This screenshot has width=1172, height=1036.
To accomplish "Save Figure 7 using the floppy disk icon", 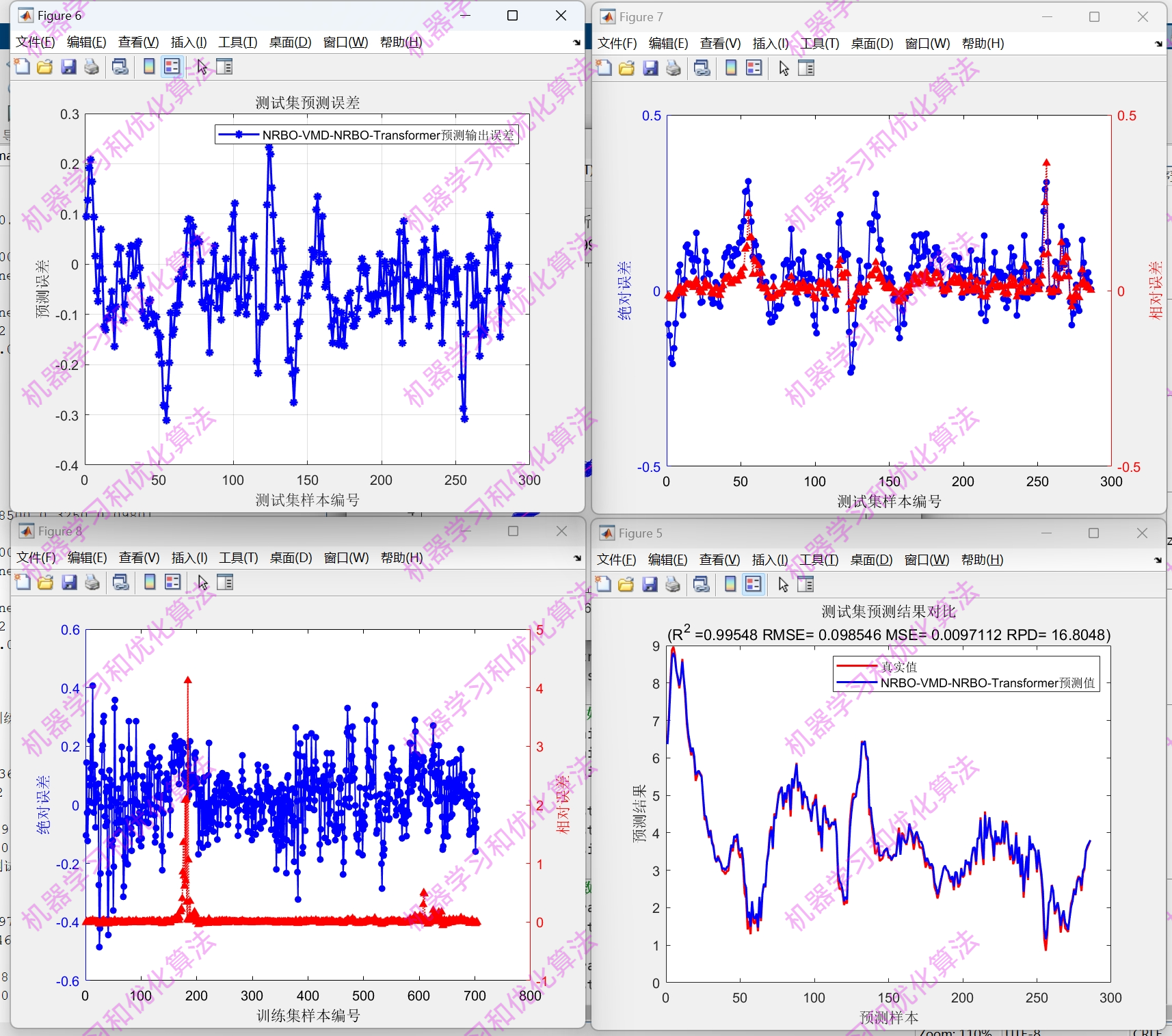I will coord(650,68).
